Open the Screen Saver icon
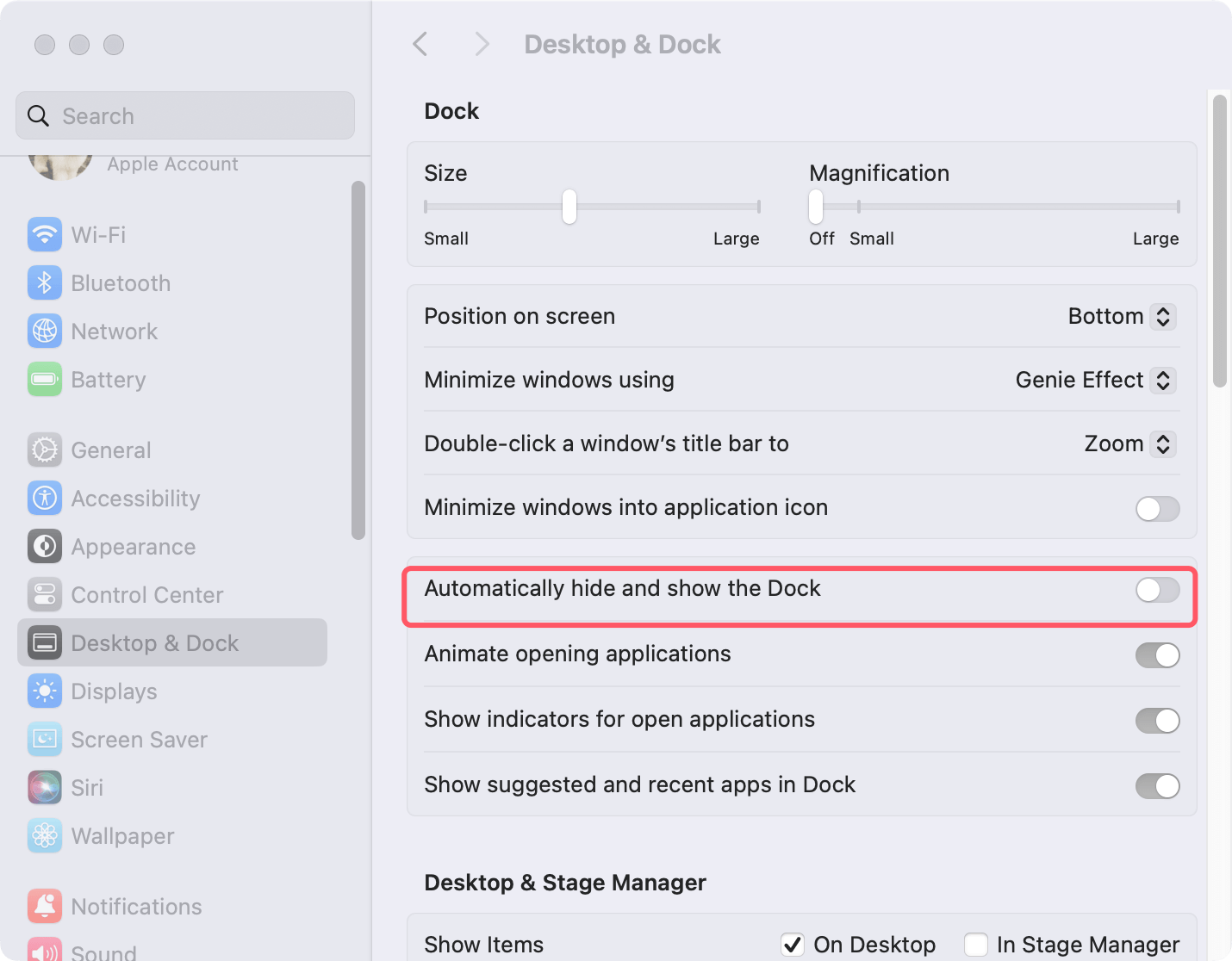The width and height of the screenshot is (1232, 961). (x=44, y=739)
